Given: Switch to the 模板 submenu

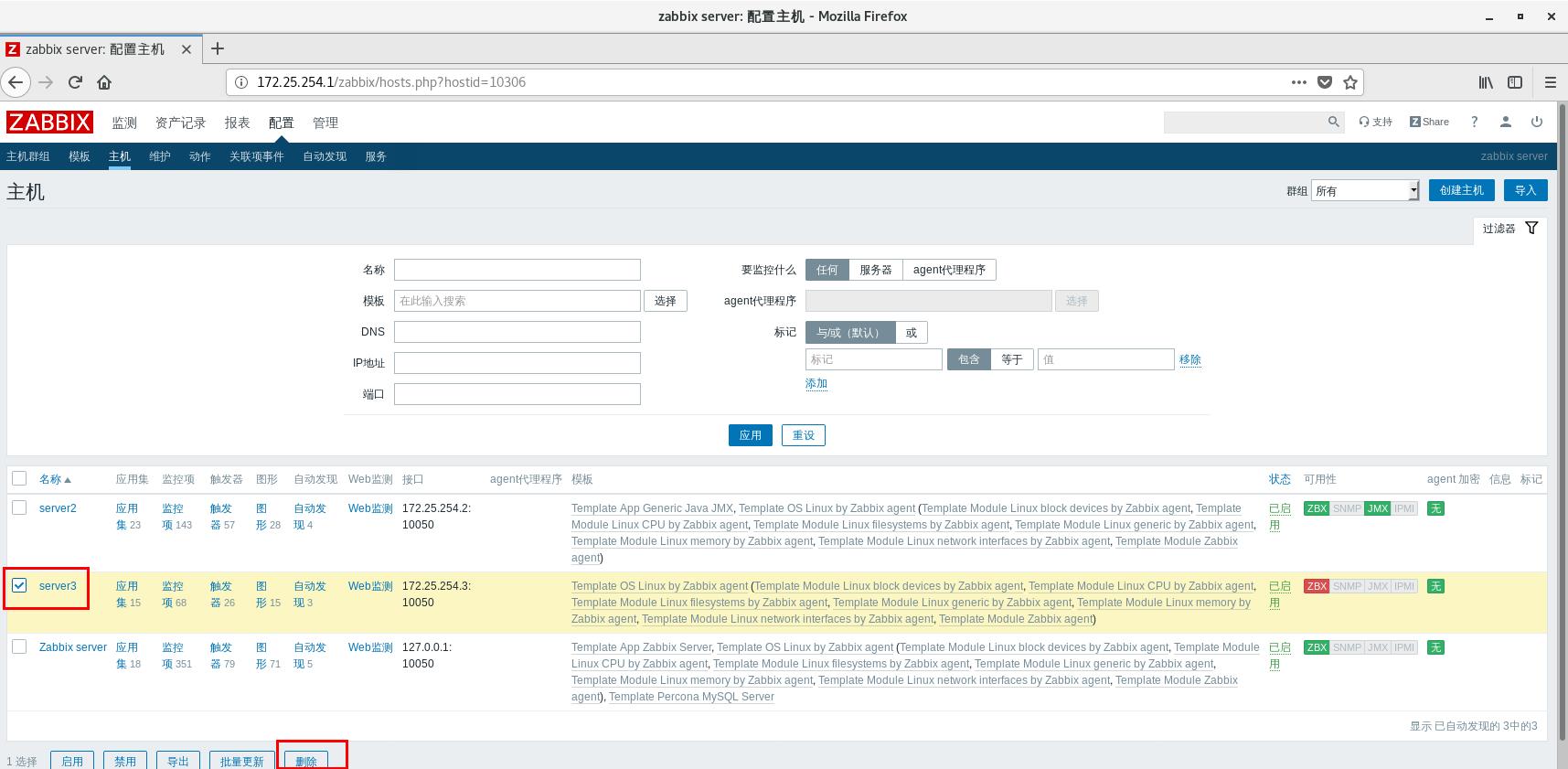Looking at the screenshot, I should 80,156.
